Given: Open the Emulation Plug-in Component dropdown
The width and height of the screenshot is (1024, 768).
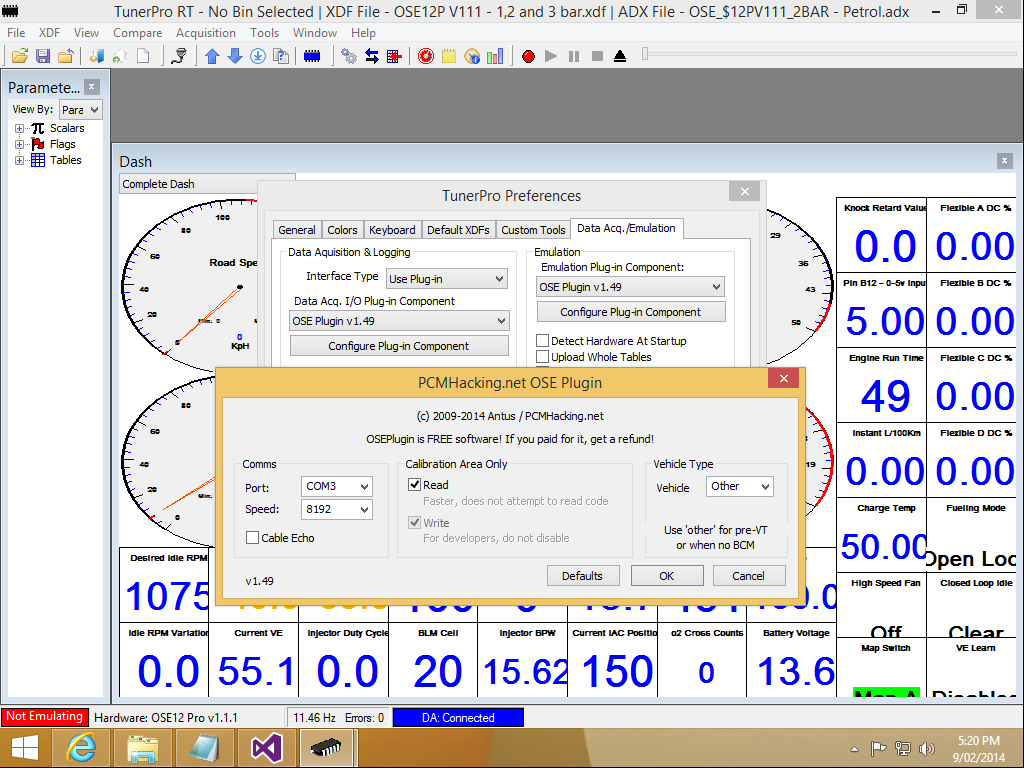Looking at the screenshot, I should click(630, 287).
